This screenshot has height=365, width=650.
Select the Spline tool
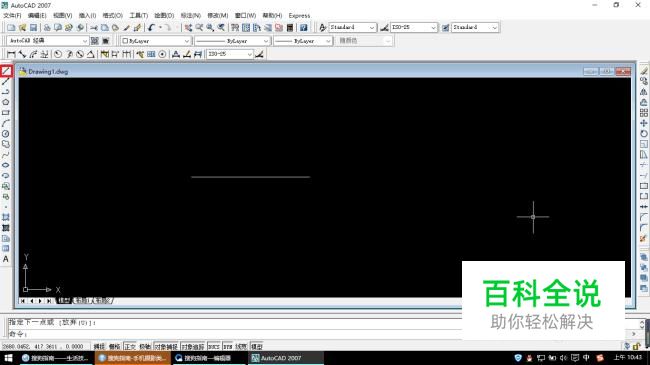click(5, 155)
